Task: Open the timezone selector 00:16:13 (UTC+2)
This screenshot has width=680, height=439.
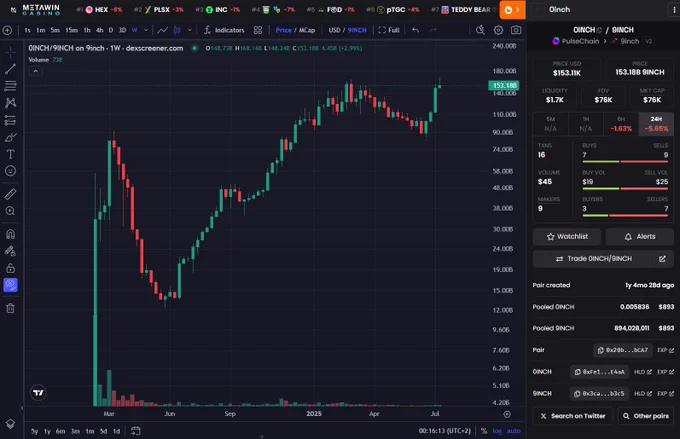Action: pyautogui.click(x=445, y=431)
